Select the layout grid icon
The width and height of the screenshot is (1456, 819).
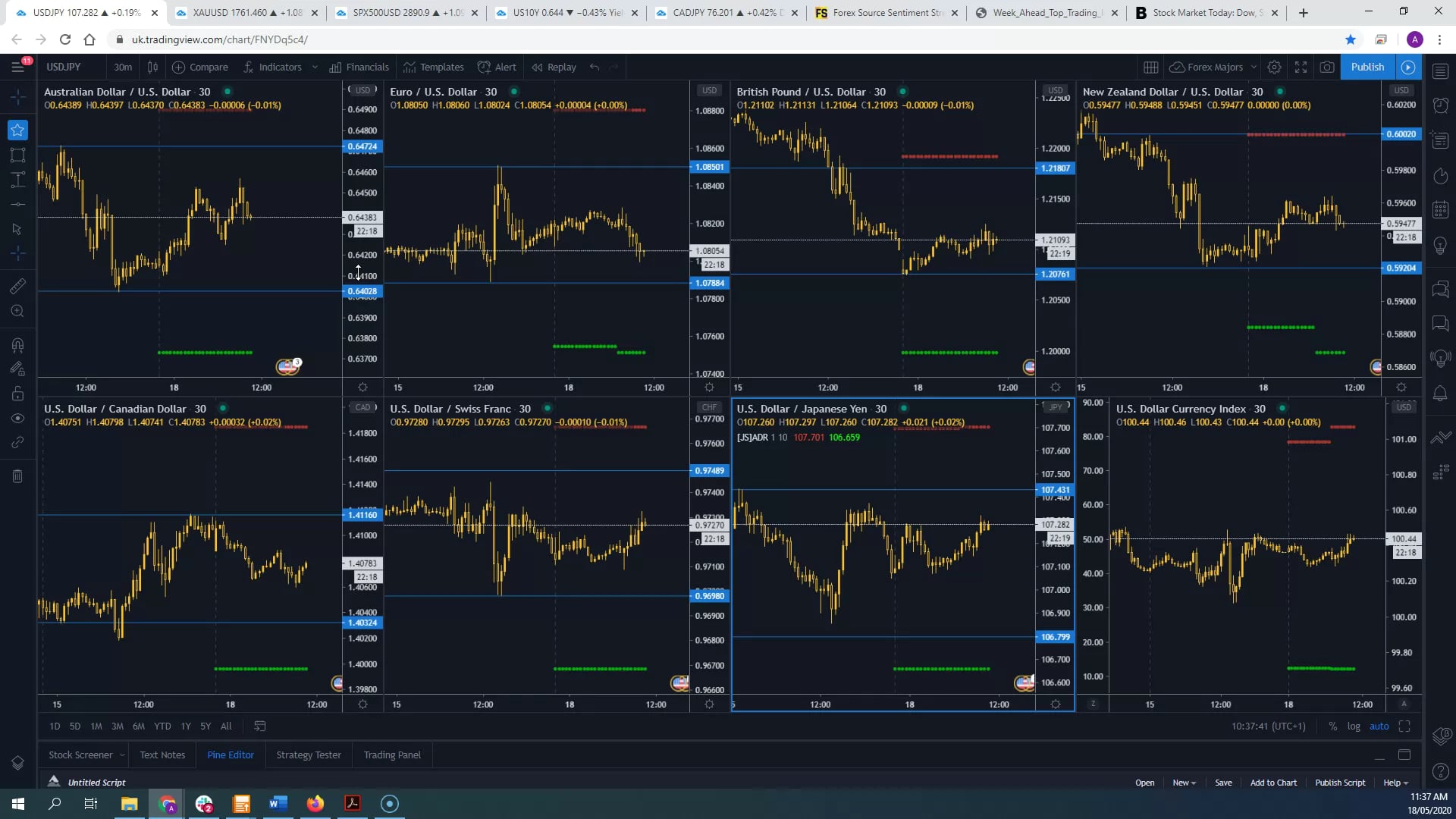click(1150, 67)
